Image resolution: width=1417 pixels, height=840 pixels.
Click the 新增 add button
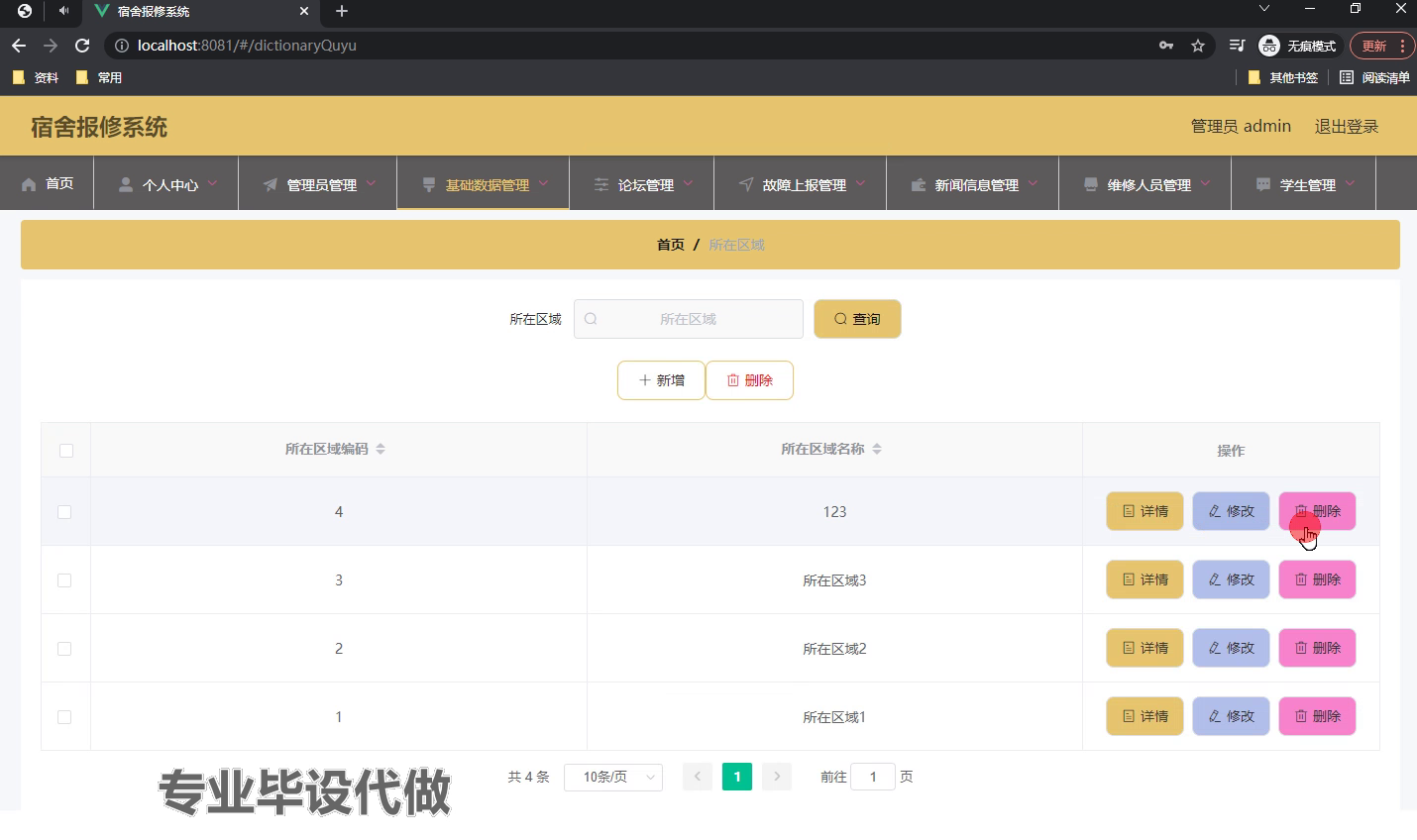click(x=661, y=380)
